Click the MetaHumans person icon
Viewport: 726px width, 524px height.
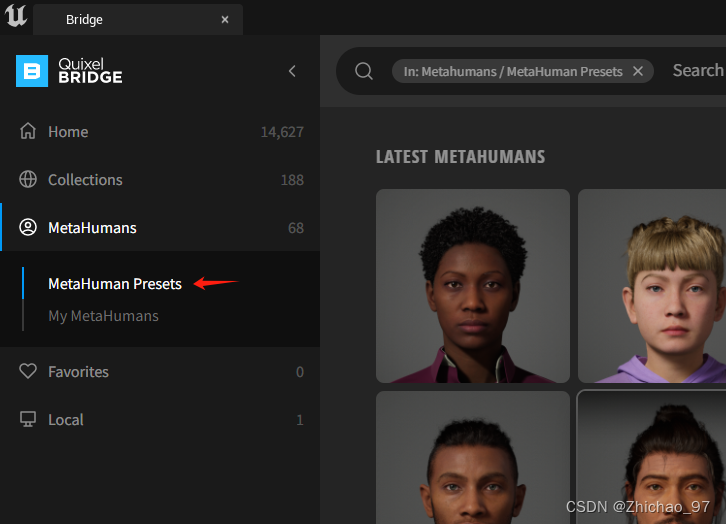point(28,227)
